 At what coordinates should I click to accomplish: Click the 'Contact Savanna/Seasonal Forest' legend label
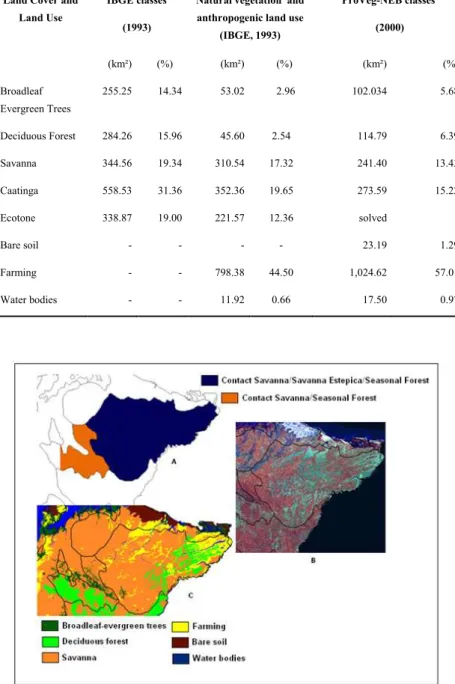[309, 398]
